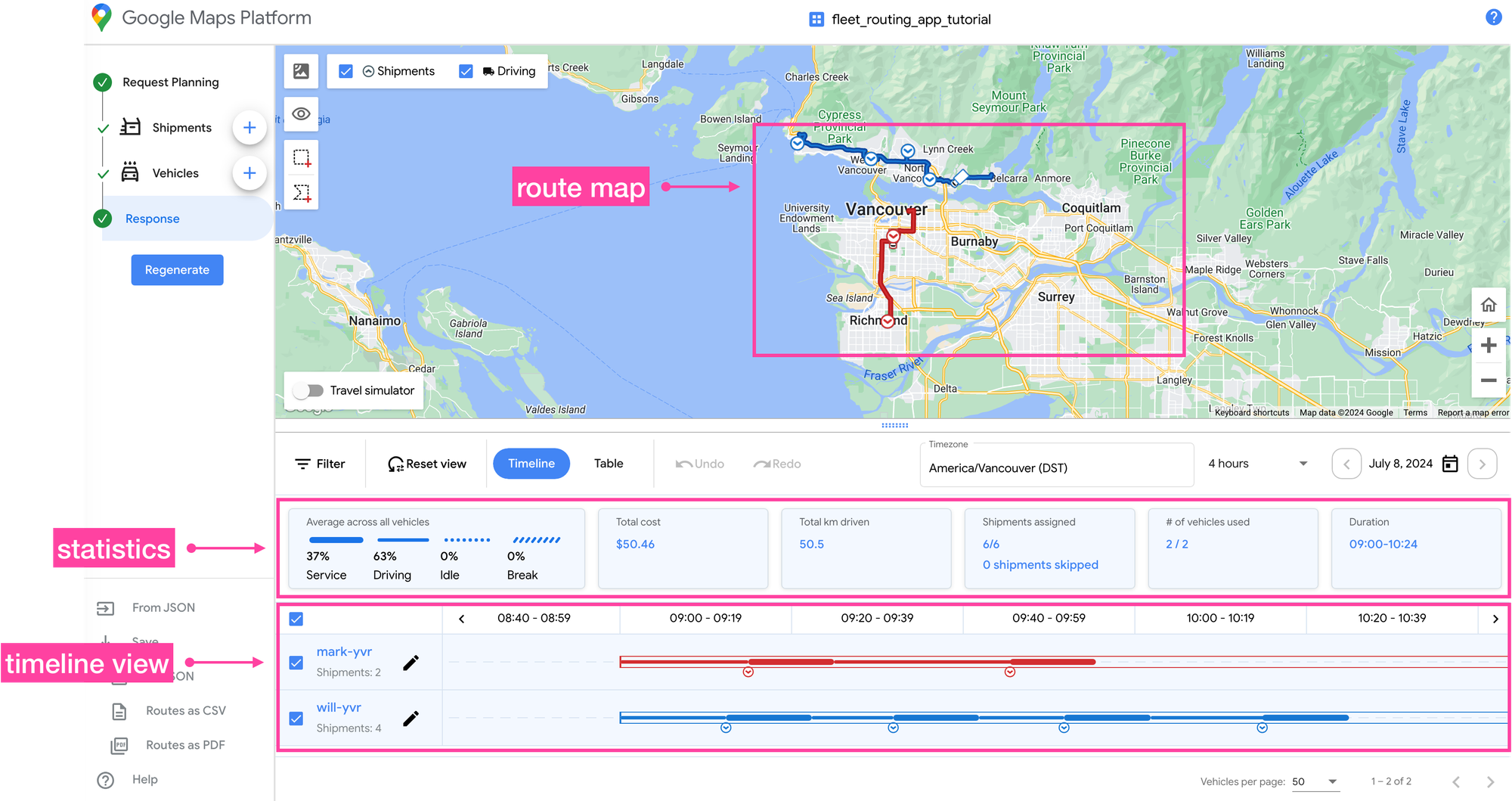The image size is (1512, 801).
Task: Click the eye visibility icon on map toolbar
Action: click(x=301, y=114)
